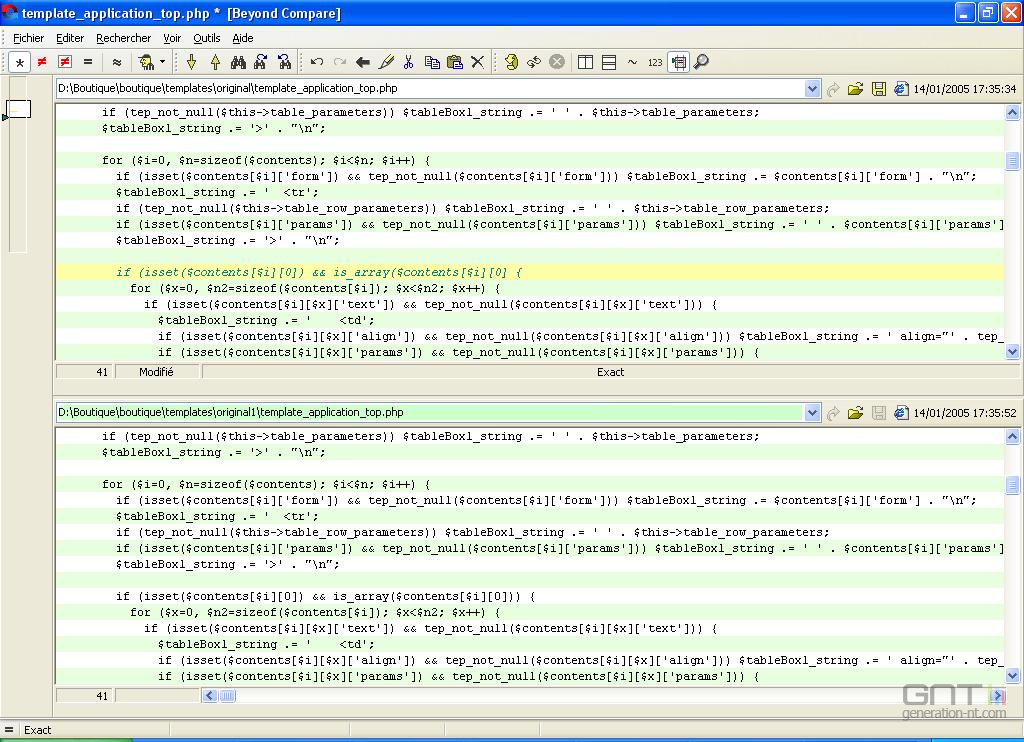This screenshot has height=742, width=1024.
Task: Click the previous difference up arrow
Action: (214, 62)
